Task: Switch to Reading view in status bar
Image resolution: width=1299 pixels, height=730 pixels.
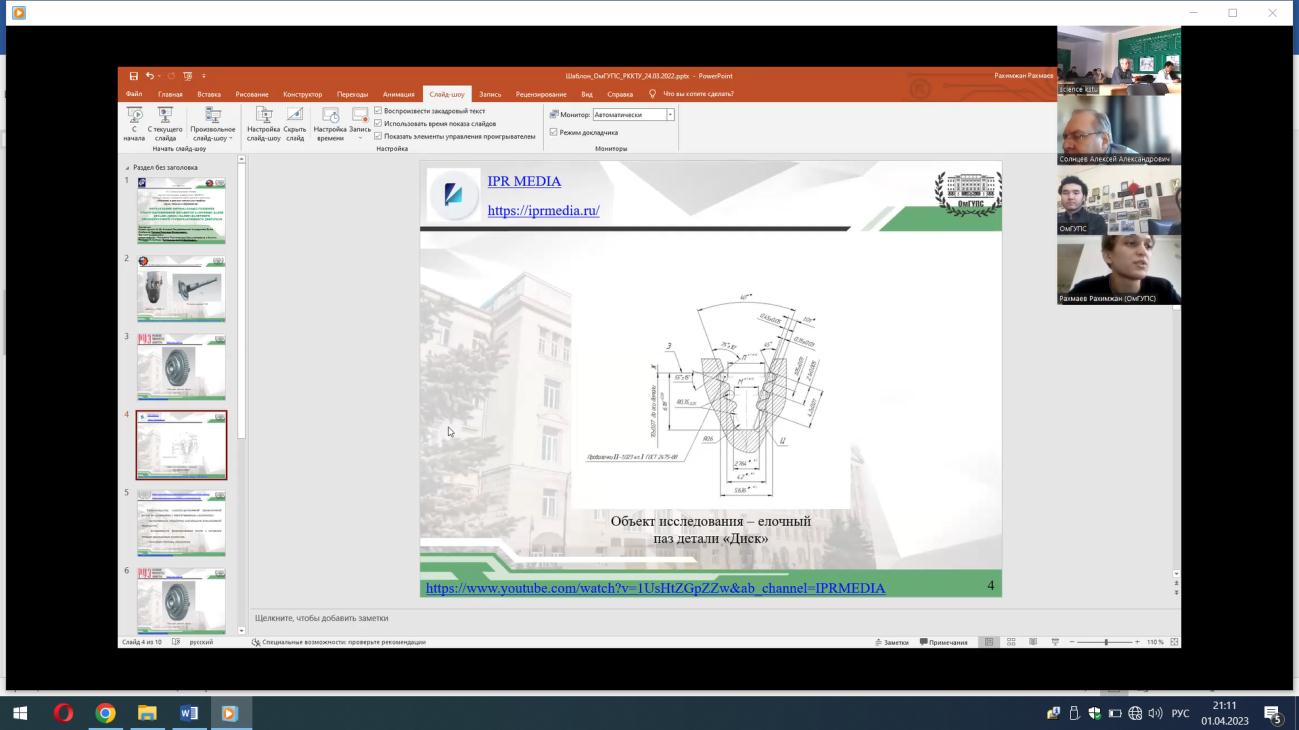Action: pos(1033,642)
